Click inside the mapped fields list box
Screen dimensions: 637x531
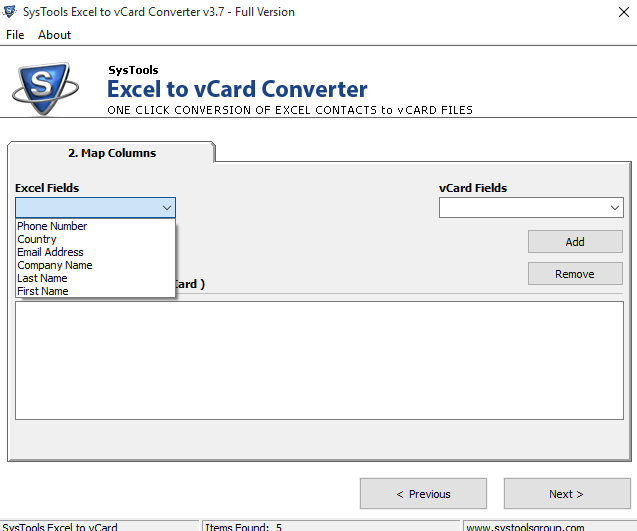(319, 360)
